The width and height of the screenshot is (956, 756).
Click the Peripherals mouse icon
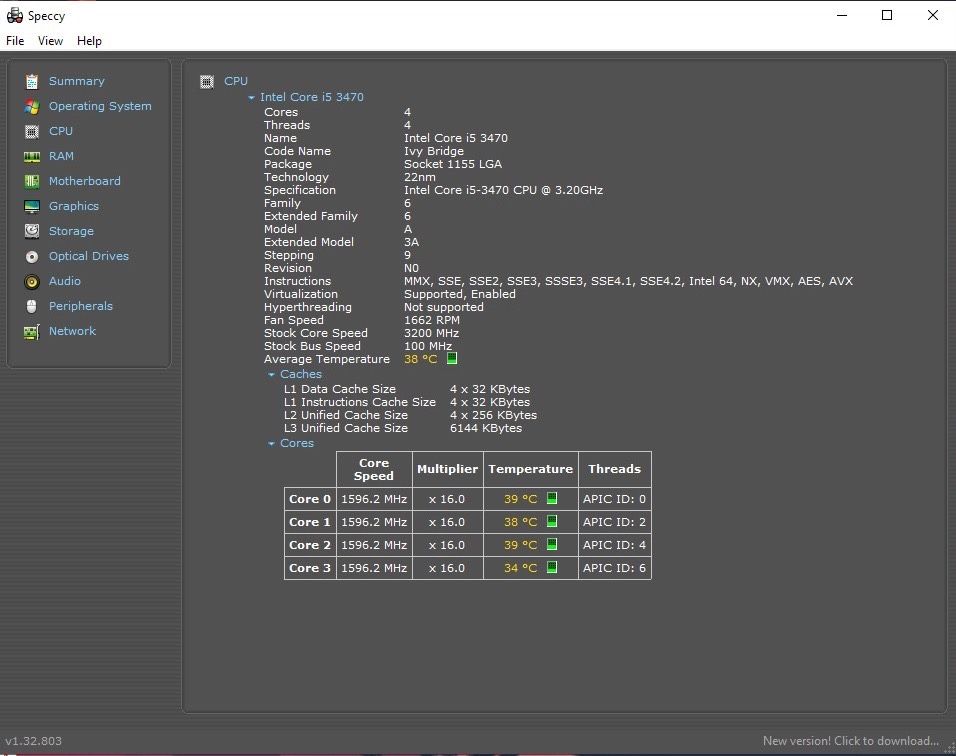click(x=32, y=306)
